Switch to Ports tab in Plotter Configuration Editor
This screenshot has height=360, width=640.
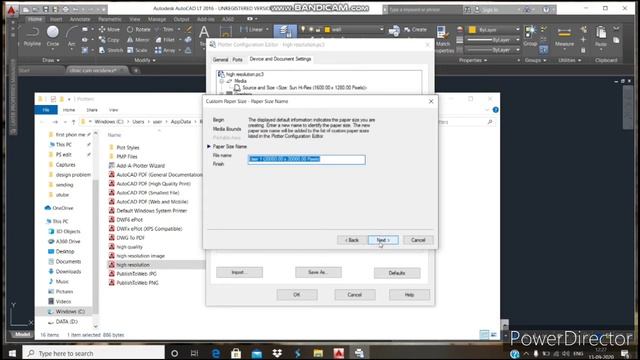click(238, 60)
